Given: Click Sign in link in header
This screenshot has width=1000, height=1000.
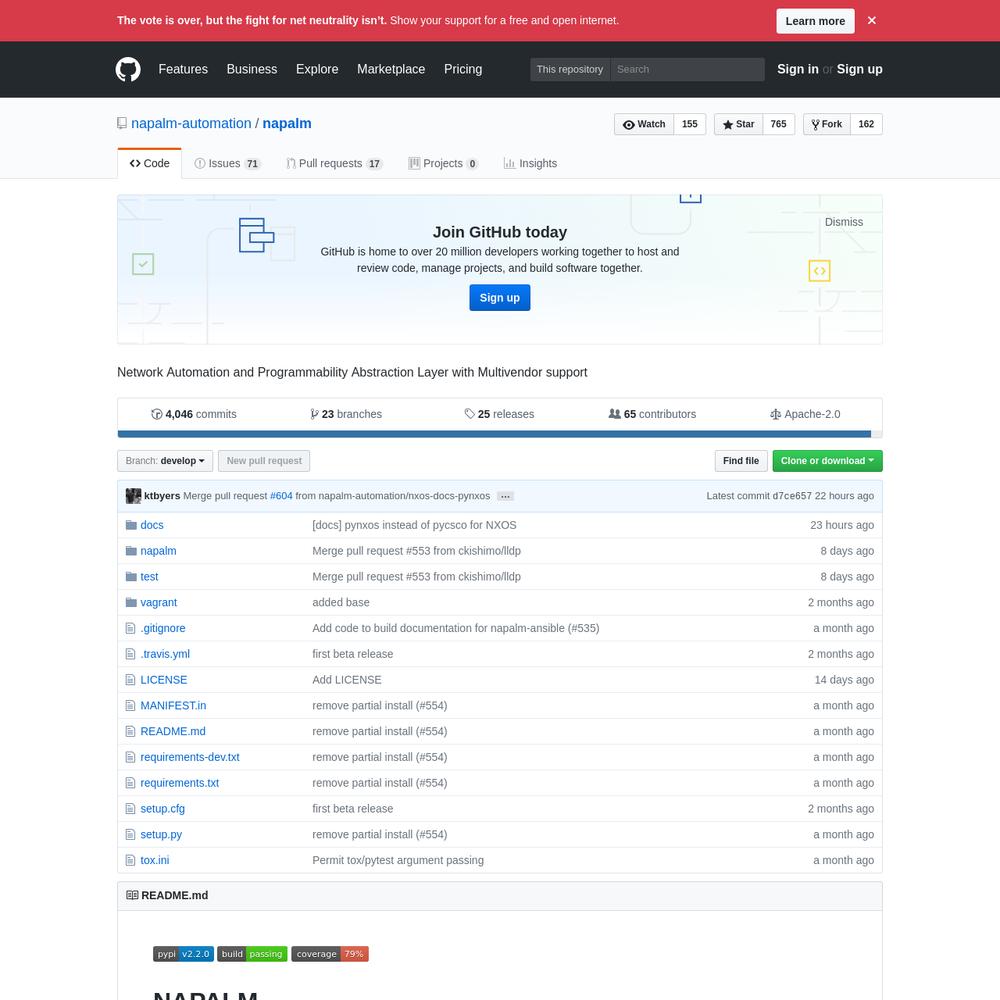Looking at the screenshot, I should [797, 70].
